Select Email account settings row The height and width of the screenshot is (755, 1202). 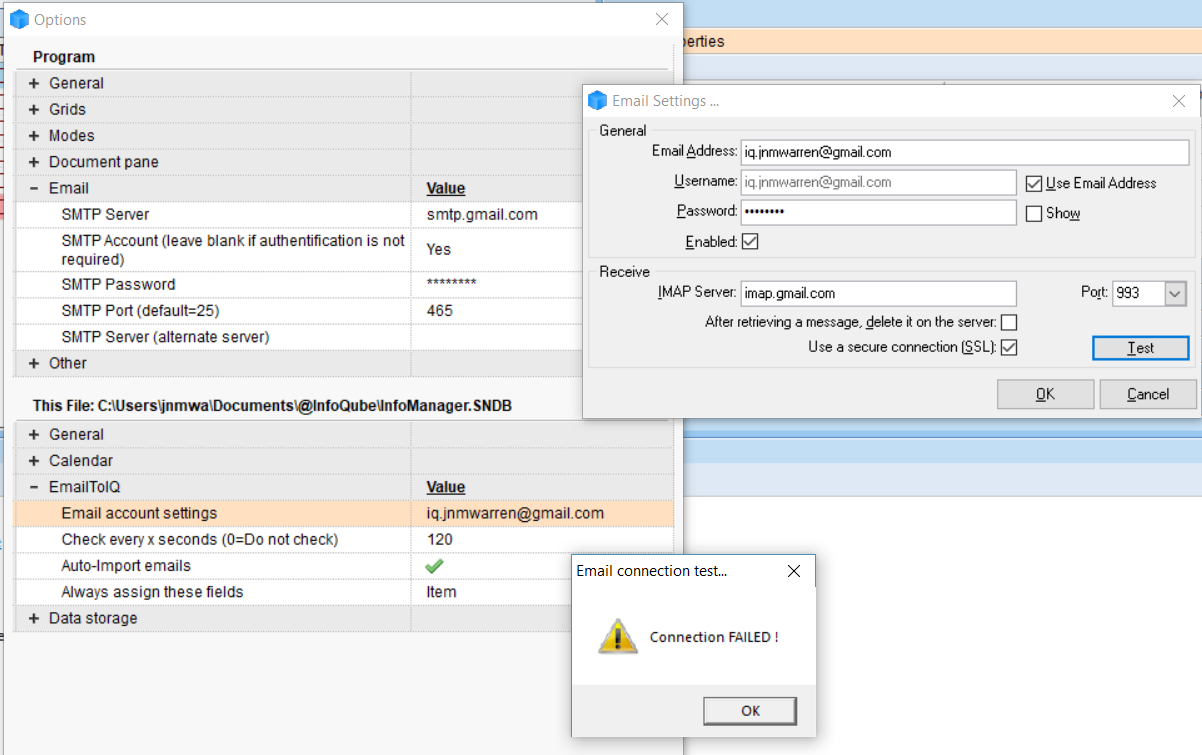tap(343, 513)
